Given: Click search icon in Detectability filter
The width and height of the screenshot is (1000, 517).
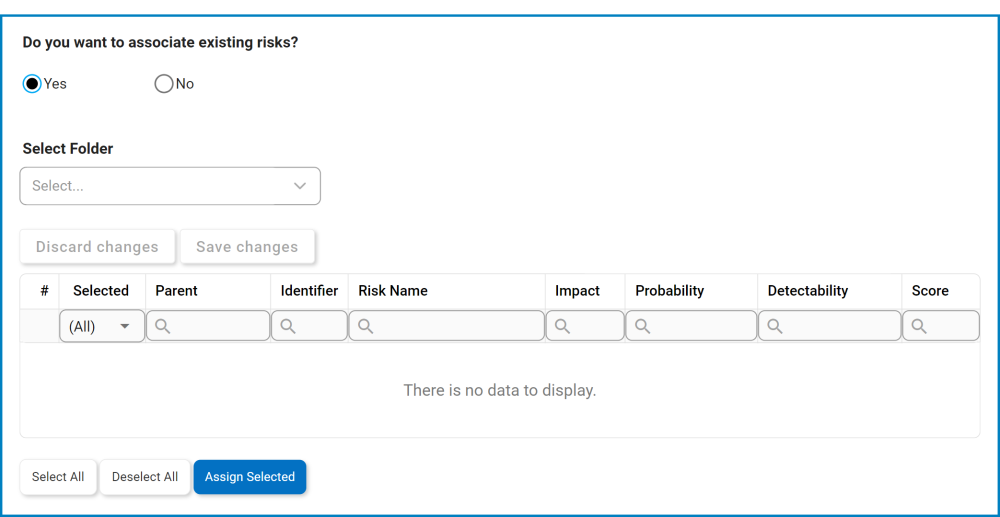Looking at the screenshot, I should click(775, 326).
